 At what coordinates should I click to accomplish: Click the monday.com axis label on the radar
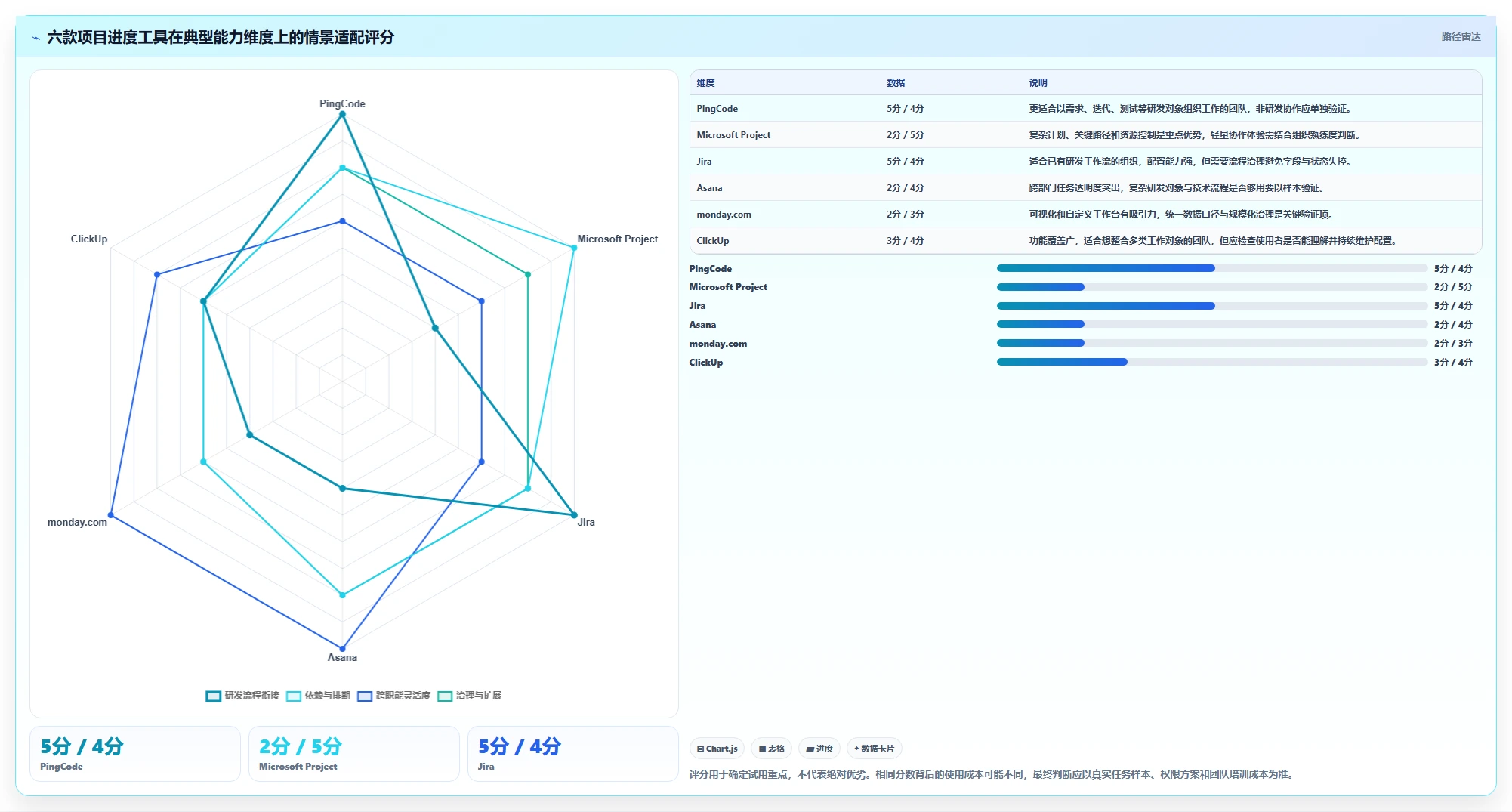coord(77,522)
